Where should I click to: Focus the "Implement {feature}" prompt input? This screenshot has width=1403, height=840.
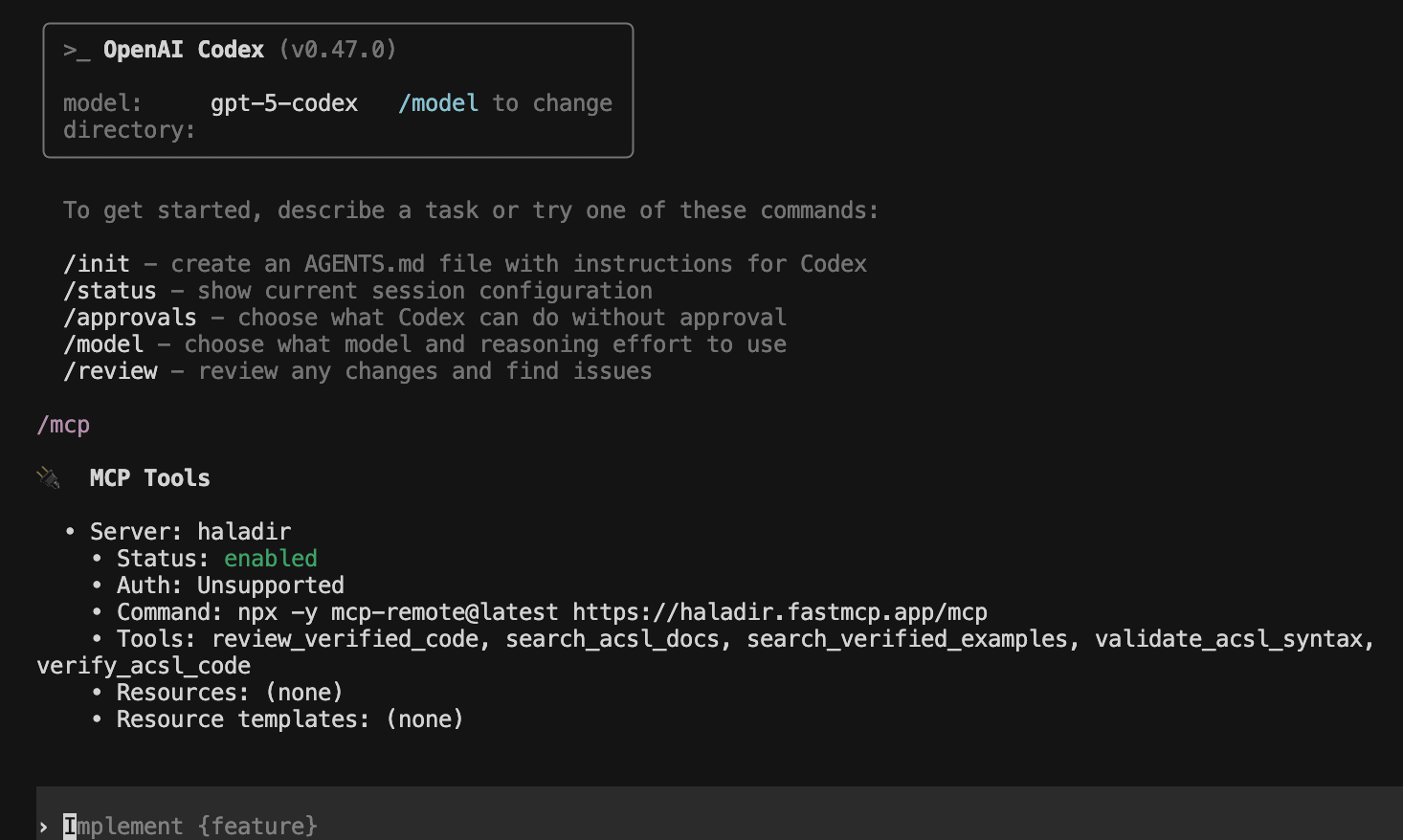point(191,827)
